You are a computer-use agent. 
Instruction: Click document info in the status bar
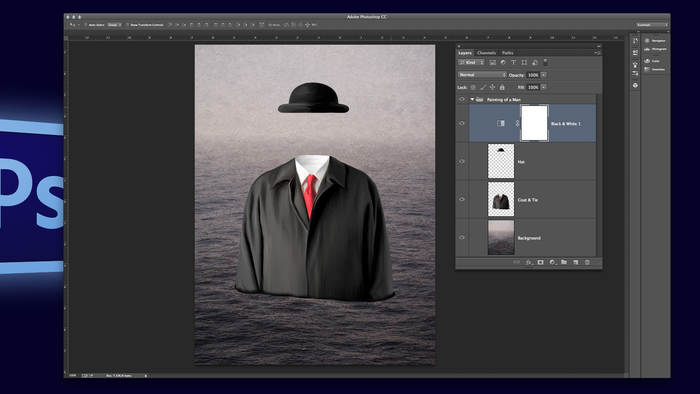point(119,376)
